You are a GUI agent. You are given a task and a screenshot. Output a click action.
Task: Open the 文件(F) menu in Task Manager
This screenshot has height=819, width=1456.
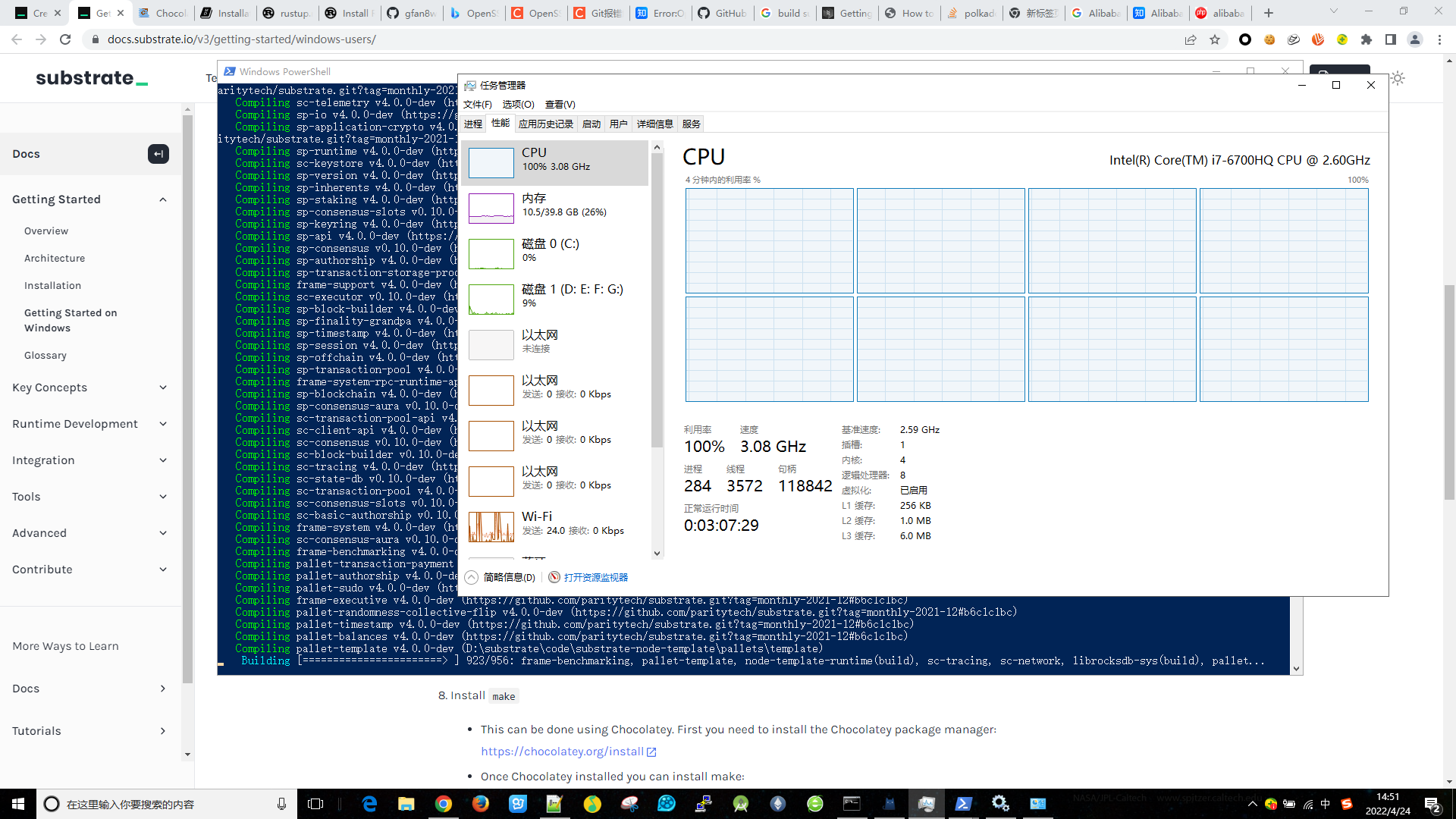click(478, 105)
